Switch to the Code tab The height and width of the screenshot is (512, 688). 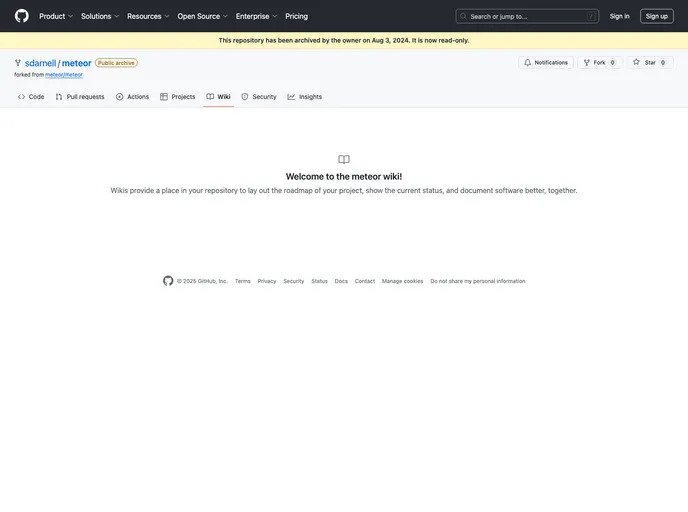point(31,97)
